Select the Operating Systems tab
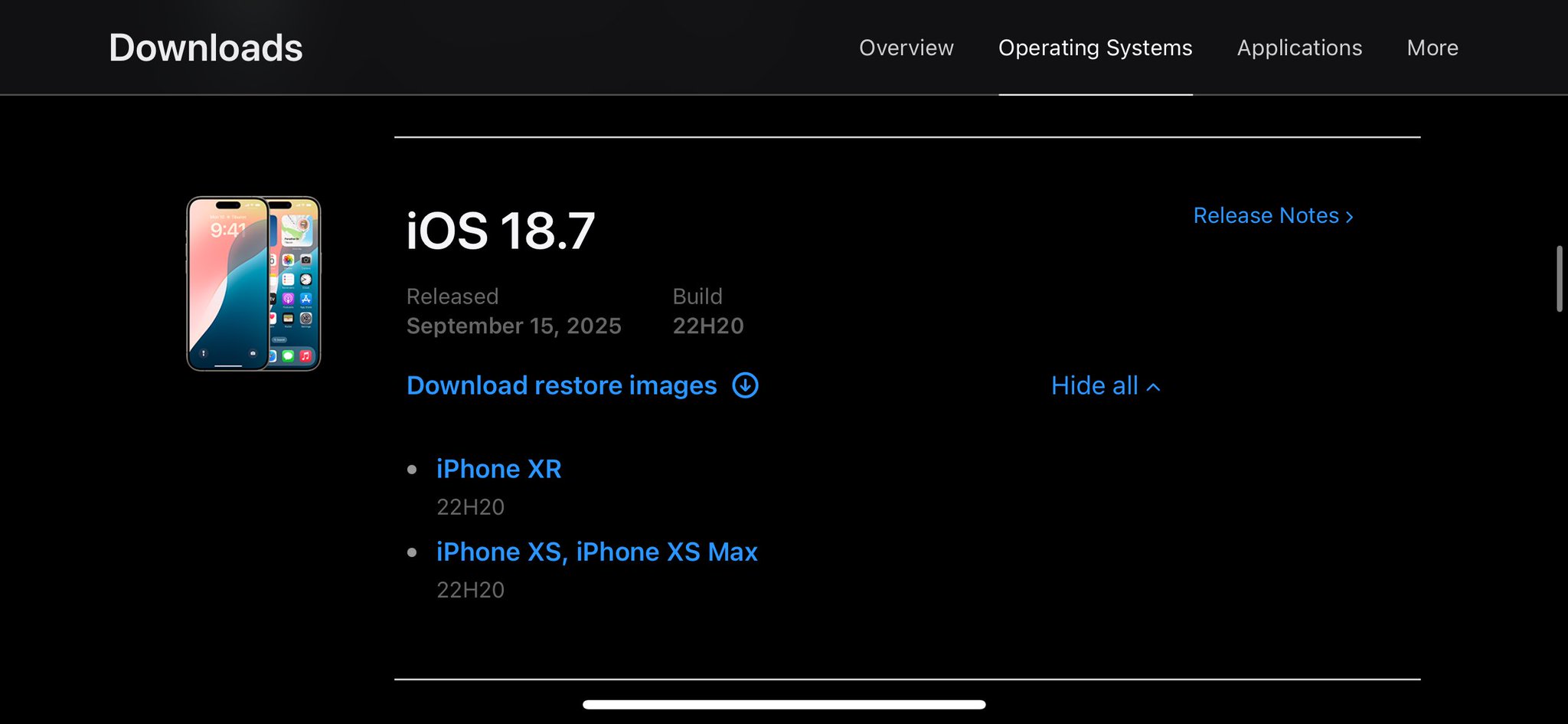Viewport: 1568px width, 724px height. [1095, 48]
